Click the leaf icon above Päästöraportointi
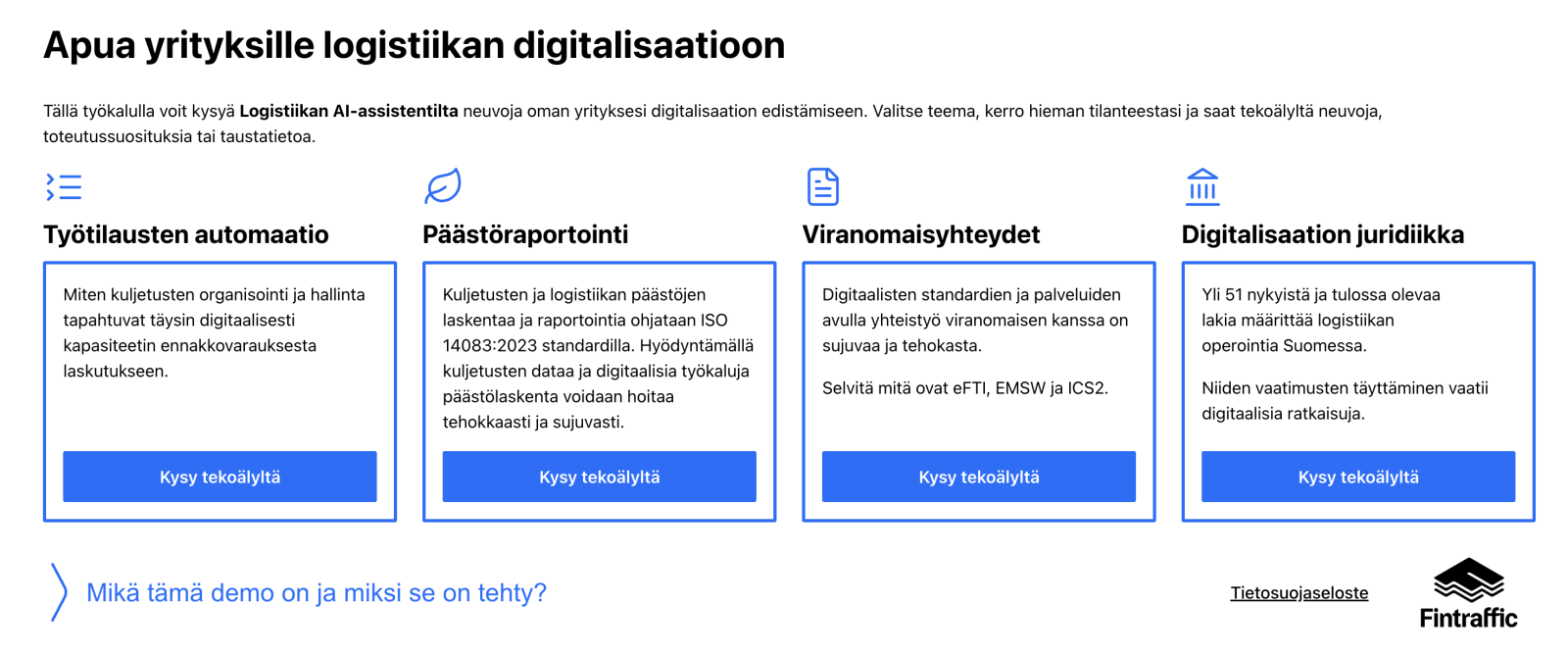 [443, 186]
